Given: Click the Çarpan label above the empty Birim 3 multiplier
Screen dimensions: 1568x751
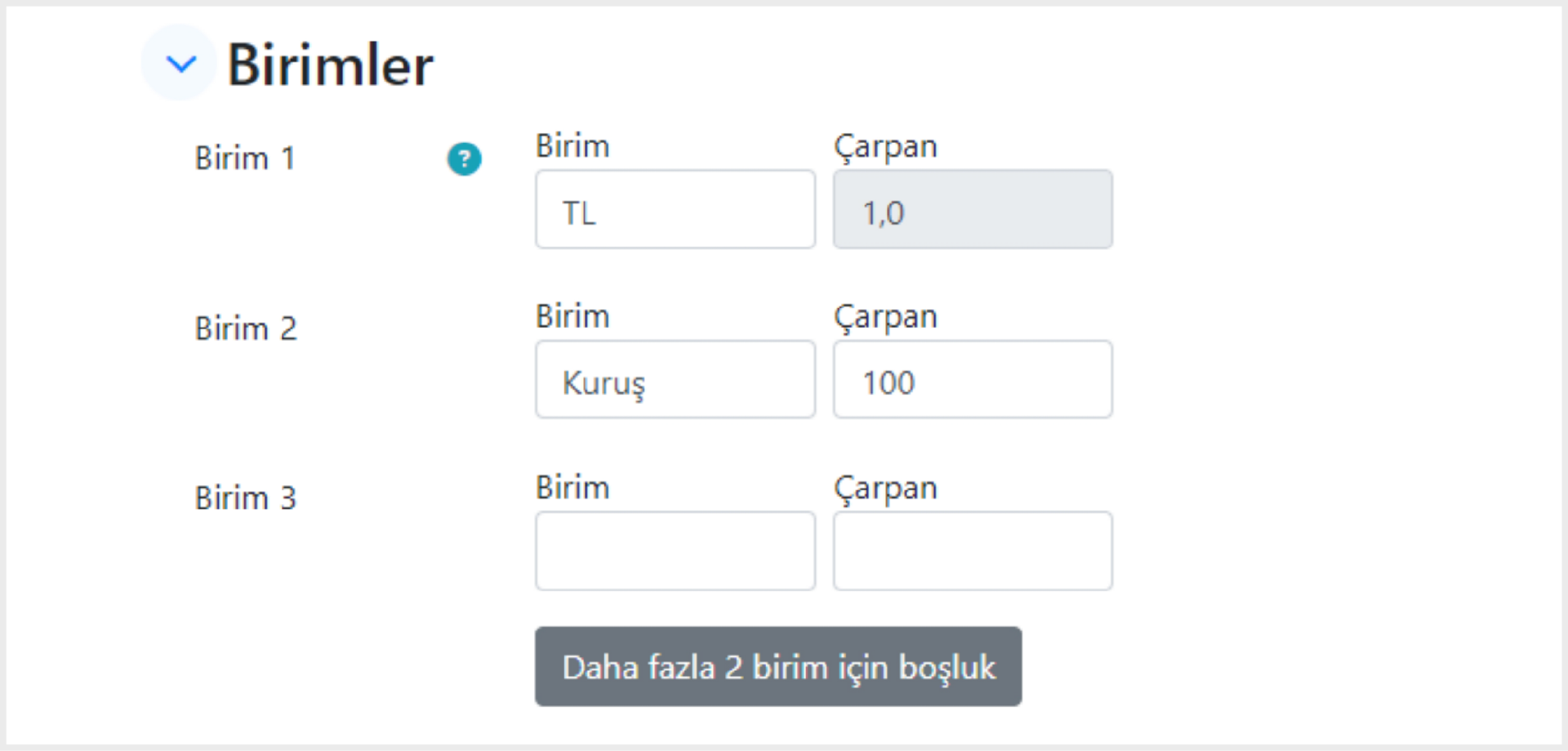Looking at the screenshot, I should (x=885, y=489).
